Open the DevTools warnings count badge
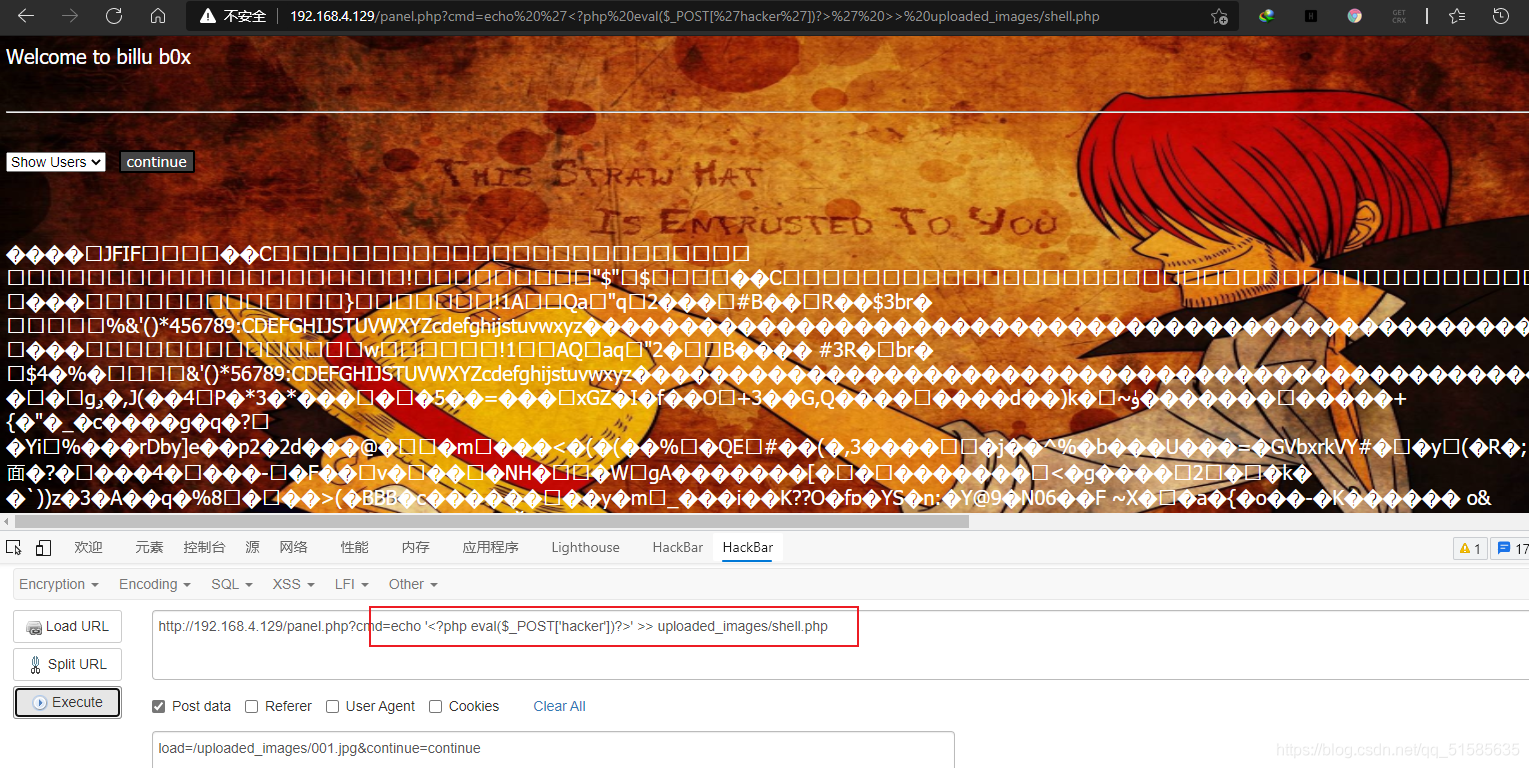This screenshot has height=768, width=1529. coord(1470,548)
